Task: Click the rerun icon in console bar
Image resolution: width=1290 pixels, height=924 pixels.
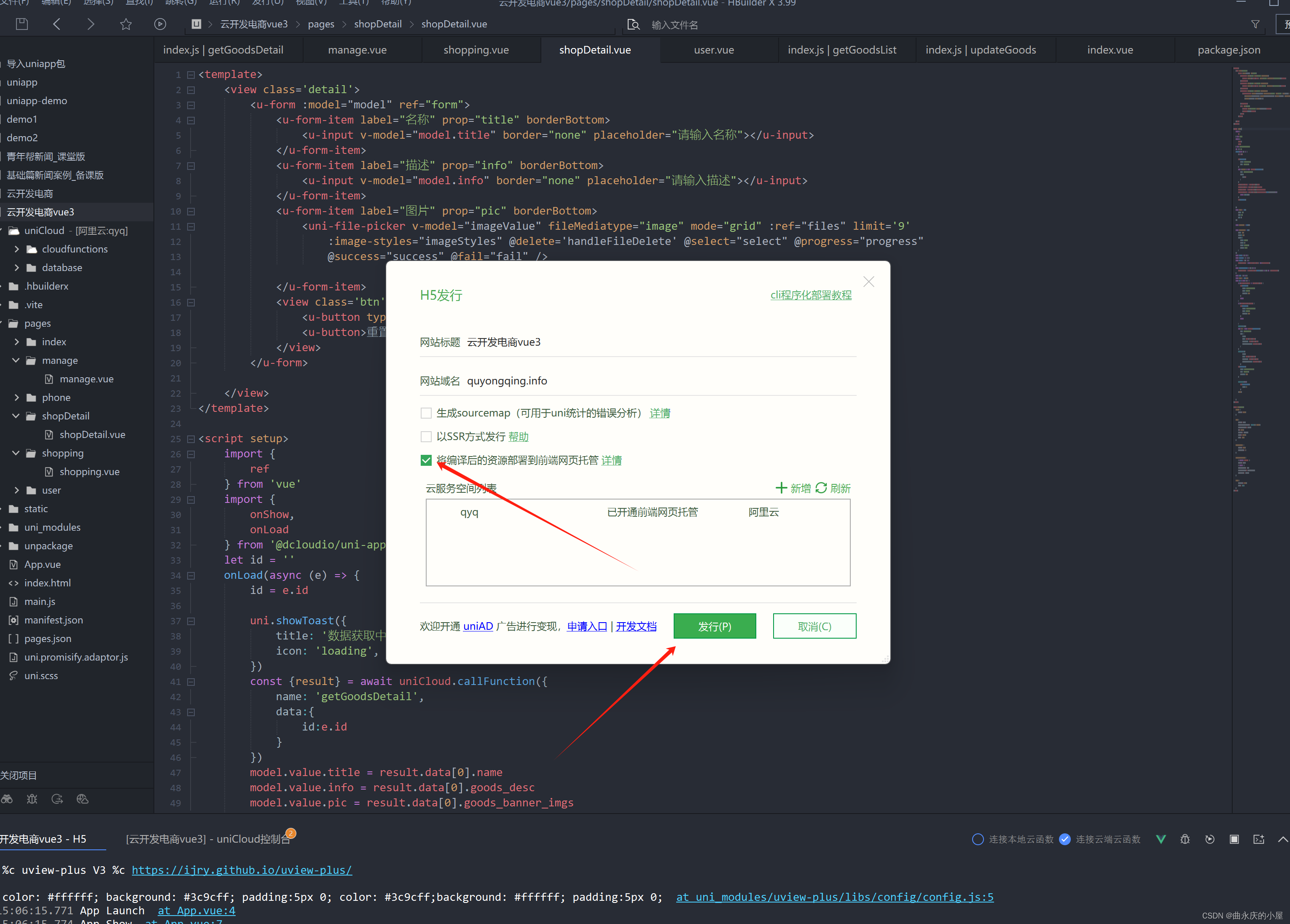Action: tap(1210, 839)
